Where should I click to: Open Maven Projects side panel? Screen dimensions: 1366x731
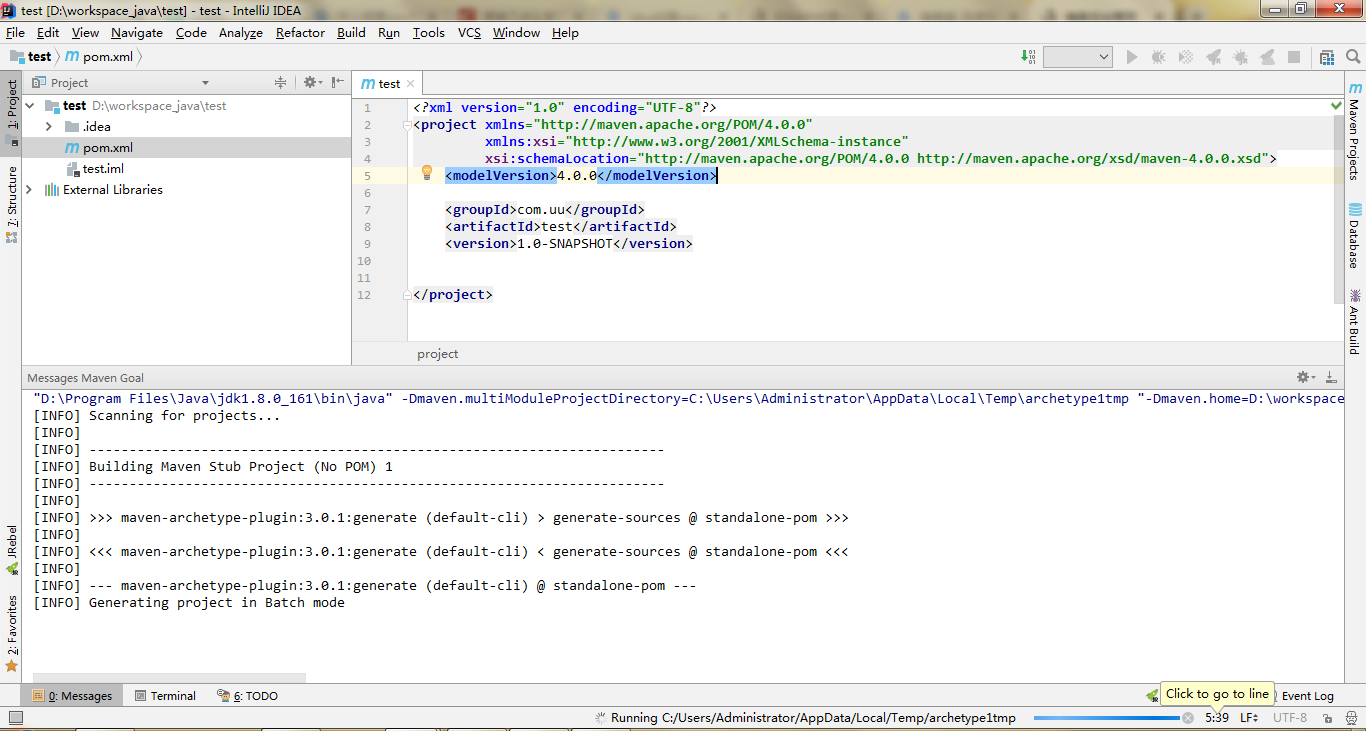tap(1355, 132)
